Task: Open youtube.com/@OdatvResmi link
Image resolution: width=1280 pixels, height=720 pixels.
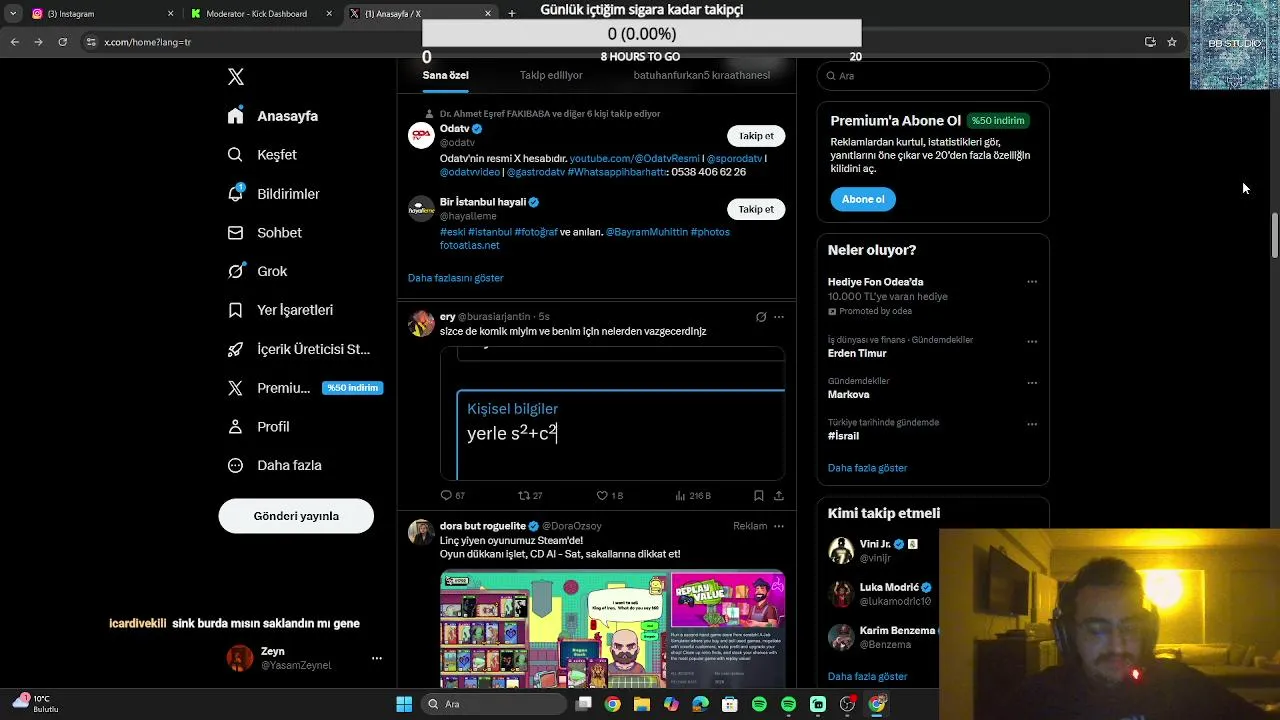Action: click(635, 158)
